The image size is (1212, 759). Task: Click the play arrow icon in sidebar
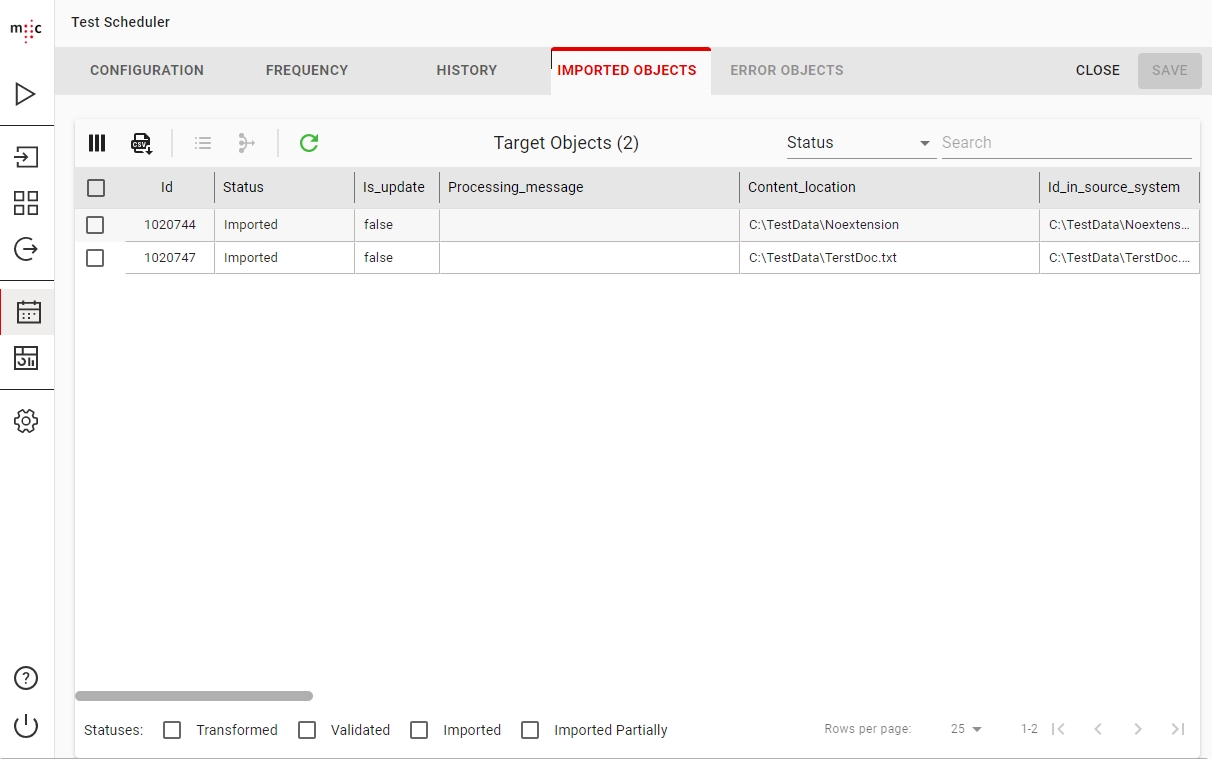point(27,94)
